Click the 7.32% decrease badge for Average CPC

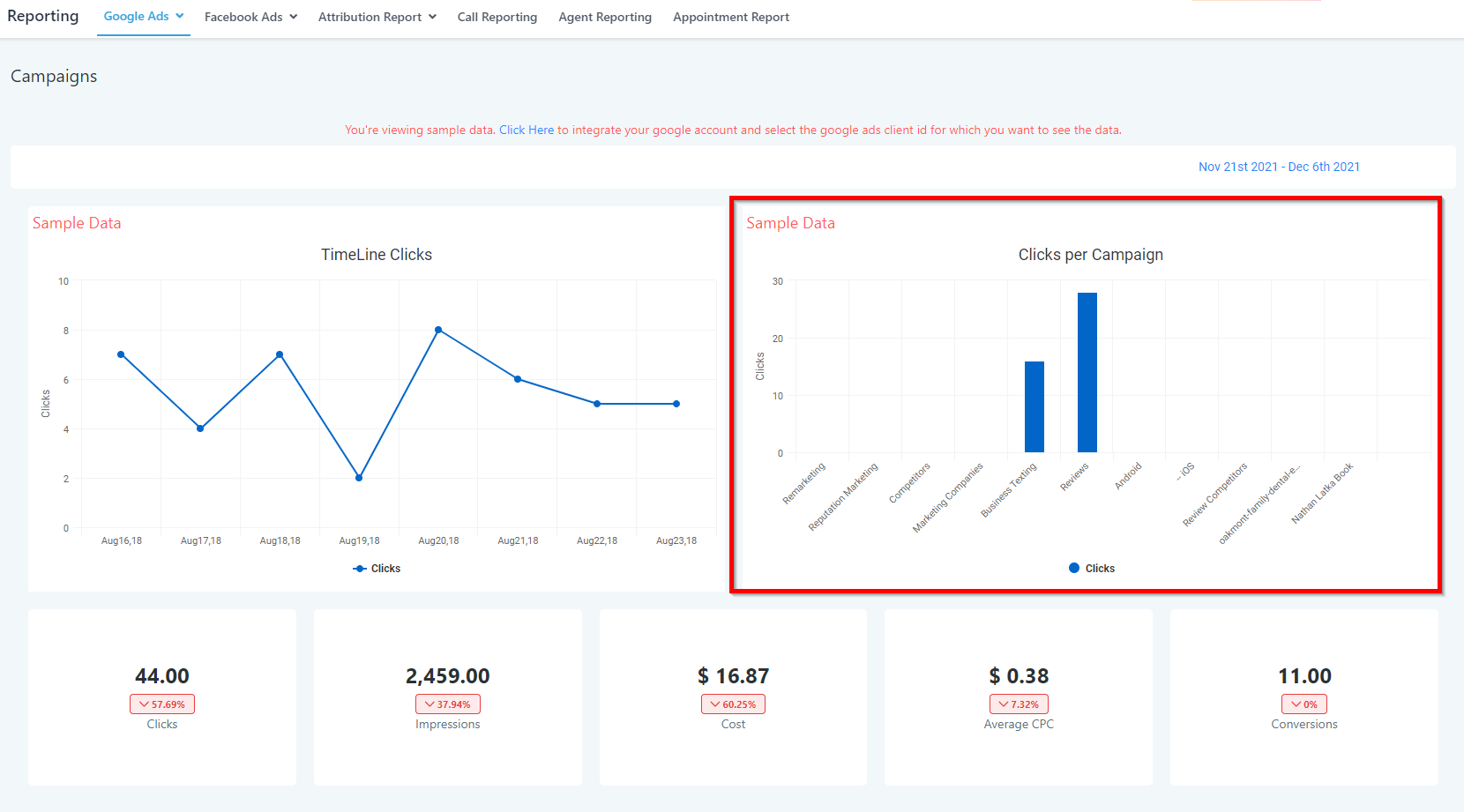[1019, 704]
